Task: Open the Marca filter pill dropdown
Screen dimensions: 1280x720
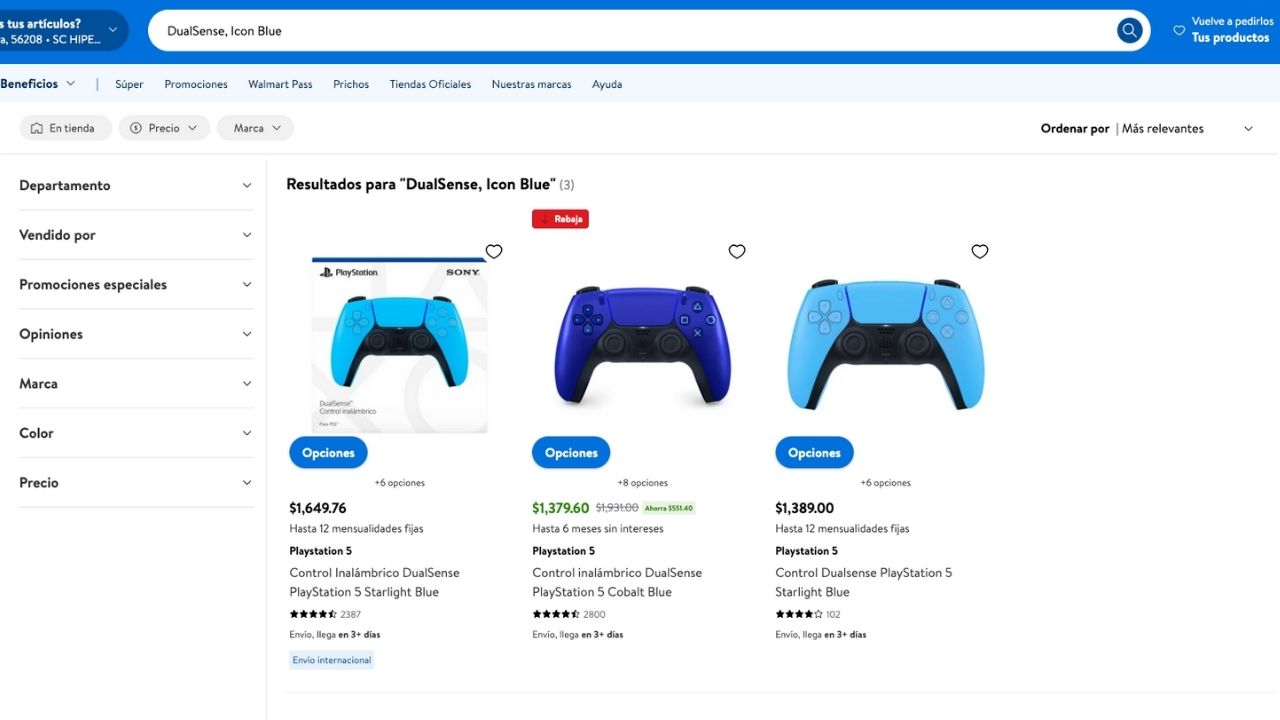Action: 255,128
